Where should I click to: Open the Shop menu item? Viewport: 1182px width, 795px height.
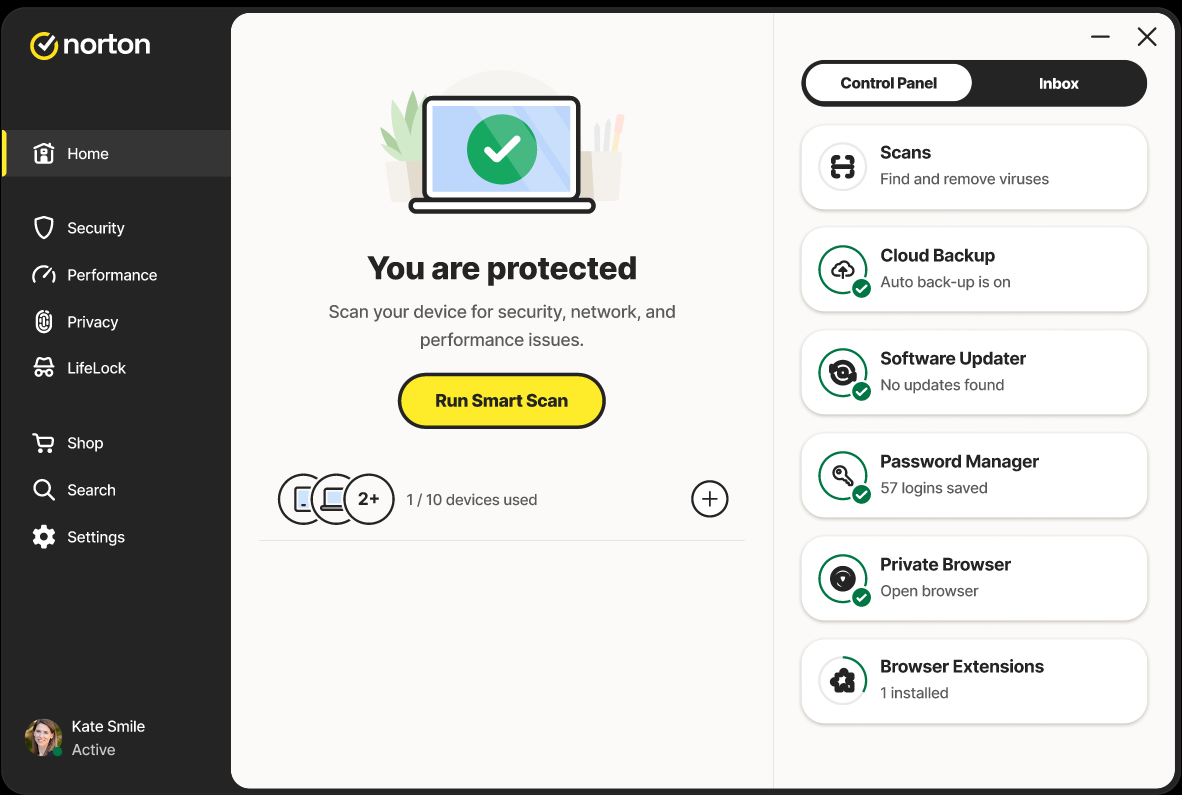coord(84,443)
